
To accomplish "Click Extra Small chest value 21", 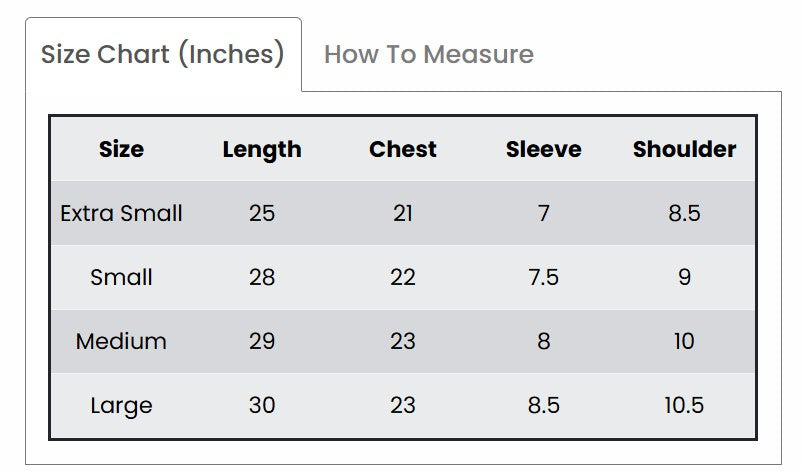I will pyautogui.click(x=403, y=213).
